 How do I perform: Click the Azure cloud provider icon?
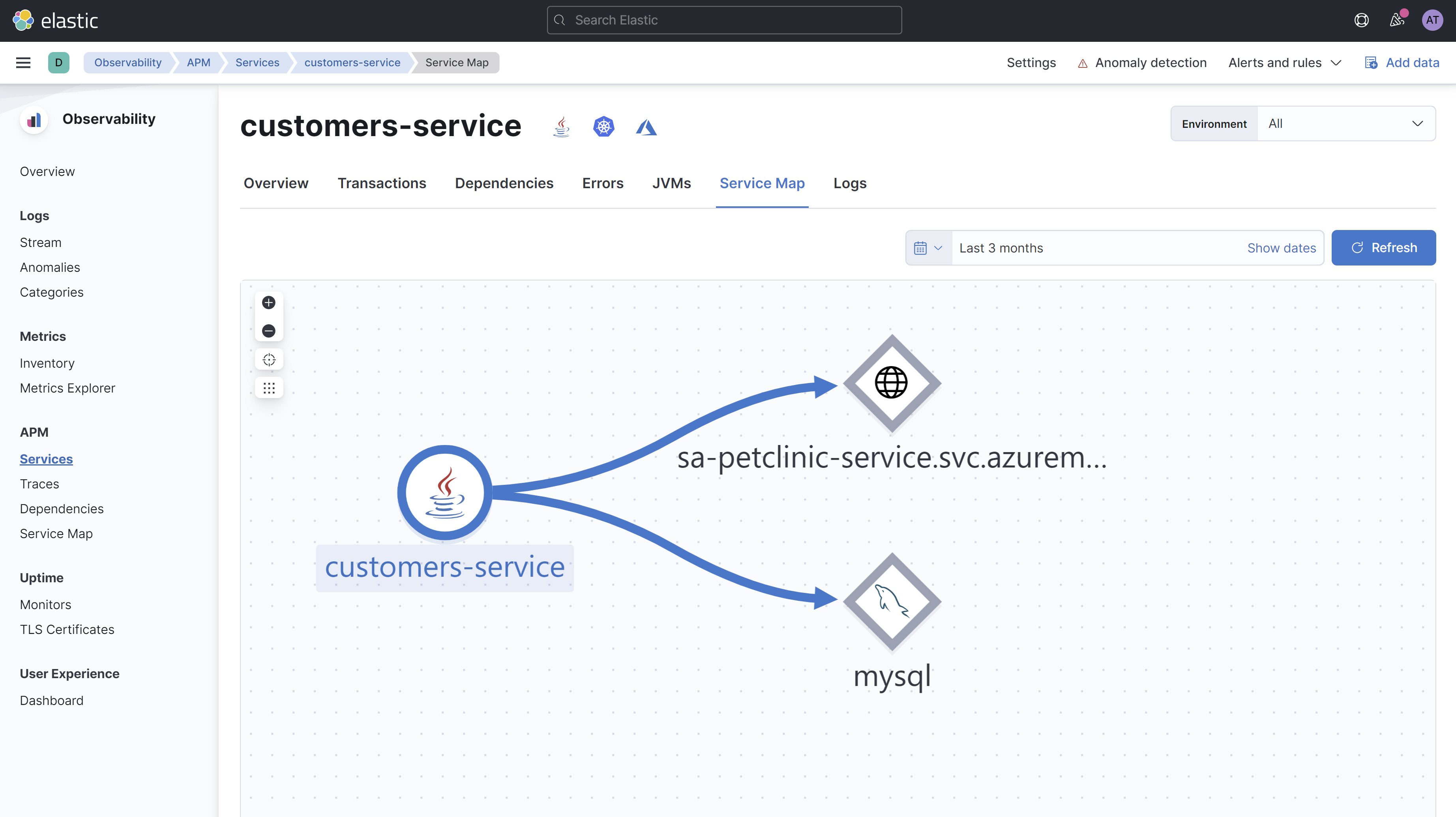(x=646, y=127)
